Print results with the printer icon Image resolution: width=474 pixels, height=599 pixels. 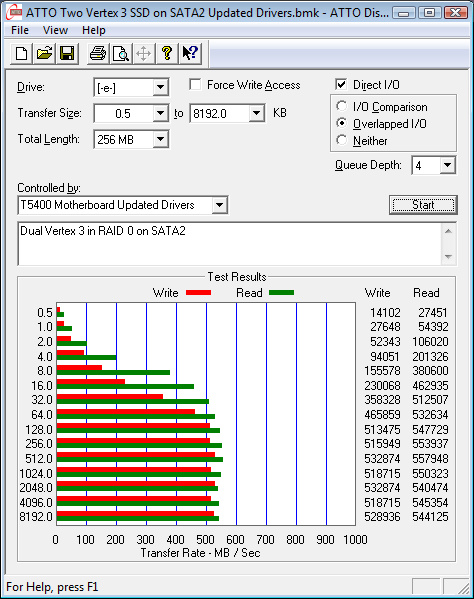tap(98, 53)
